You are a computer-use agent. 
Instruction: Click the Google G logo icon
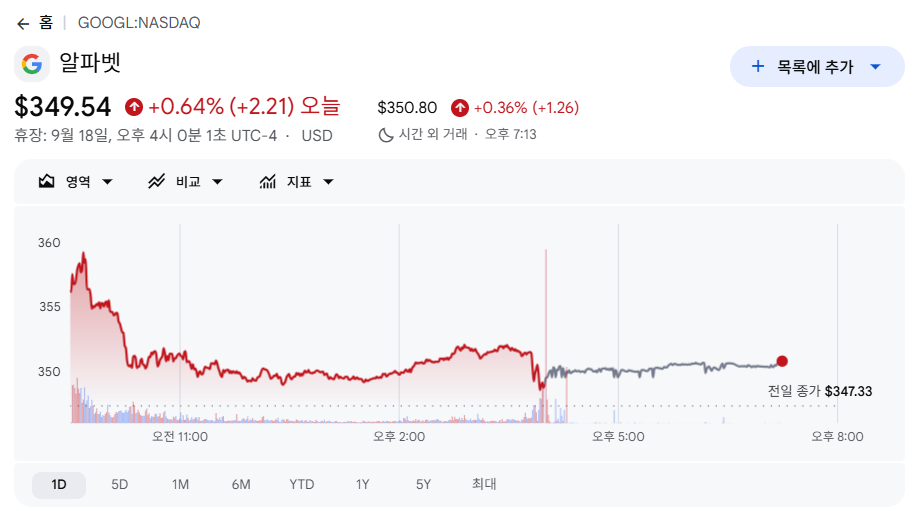32,64
